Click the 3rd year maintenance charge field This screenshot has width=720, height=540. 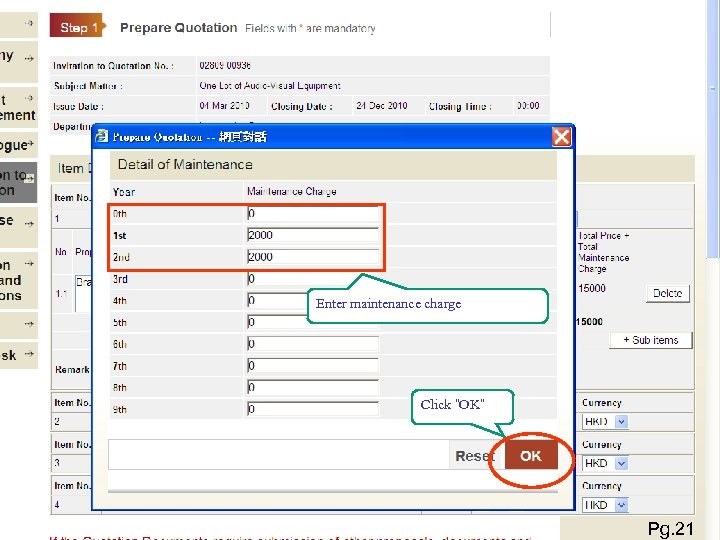pos(313,279)
